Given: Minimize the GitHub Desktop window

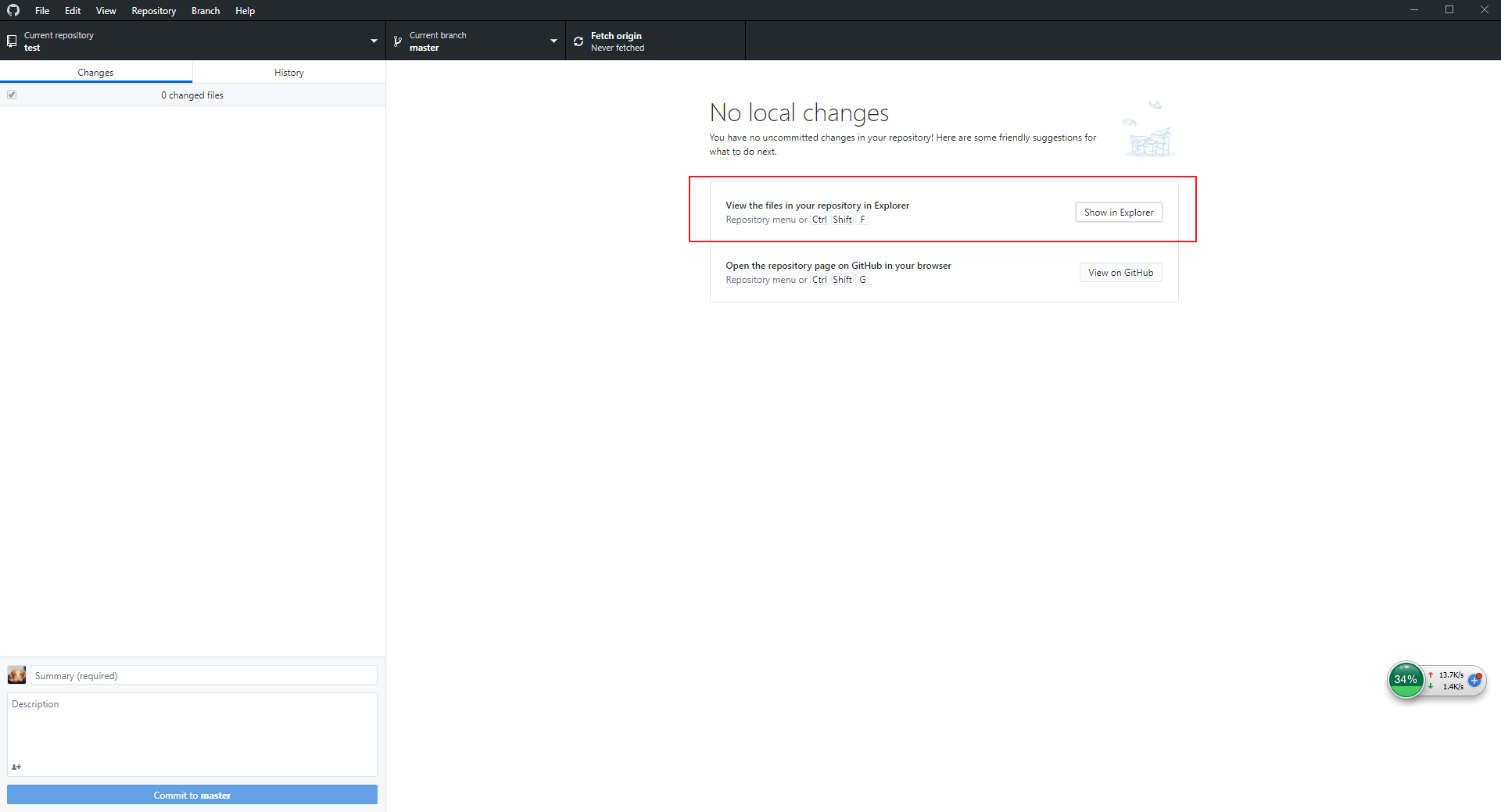Looking at the screenshot, I should click(x=1413, y=10).
